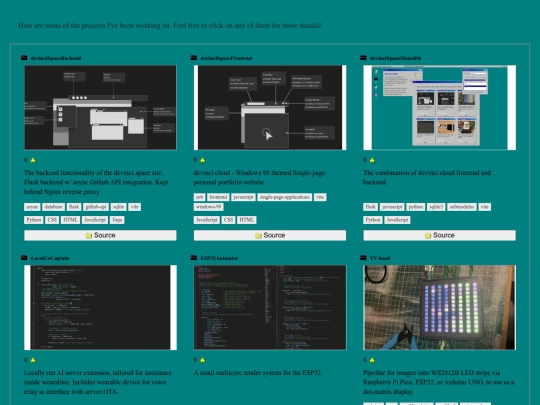540x405 pixels.
Task: Click the star icon on devinciSpaceBackend card
Action: pyautogui.click(x=33, y=160)
